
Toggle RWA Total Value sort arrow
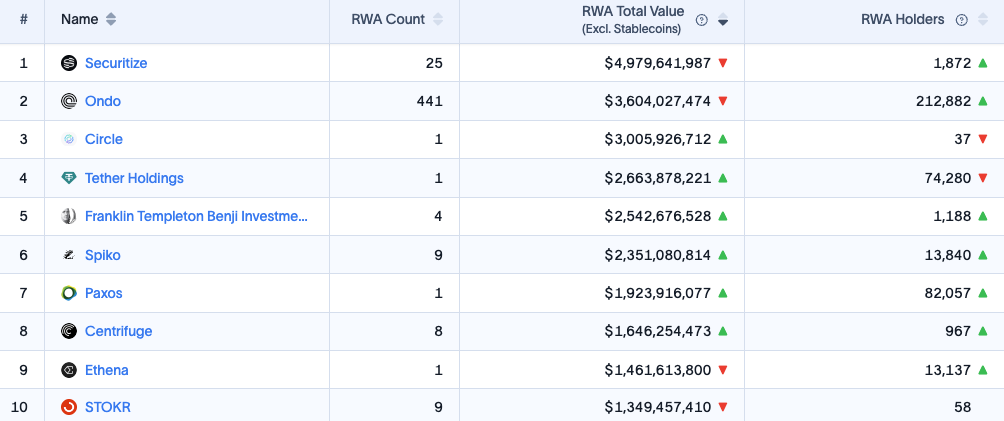coord(723,20)
